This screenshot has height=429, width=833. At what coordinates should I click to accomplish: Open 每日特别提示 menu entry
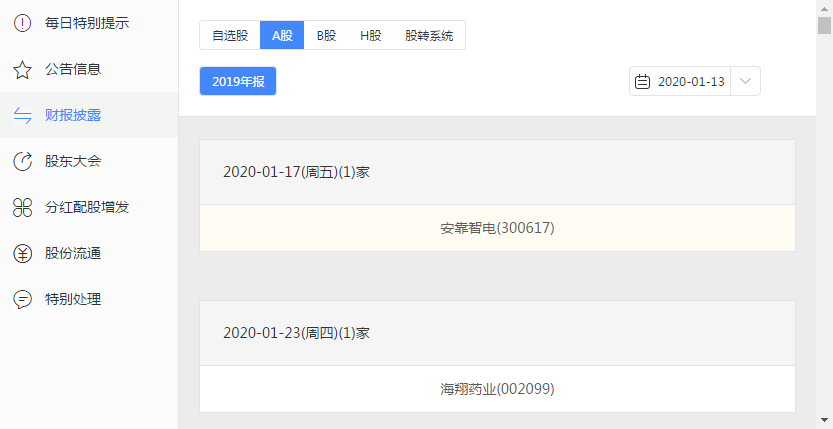(x=89, y=23)
